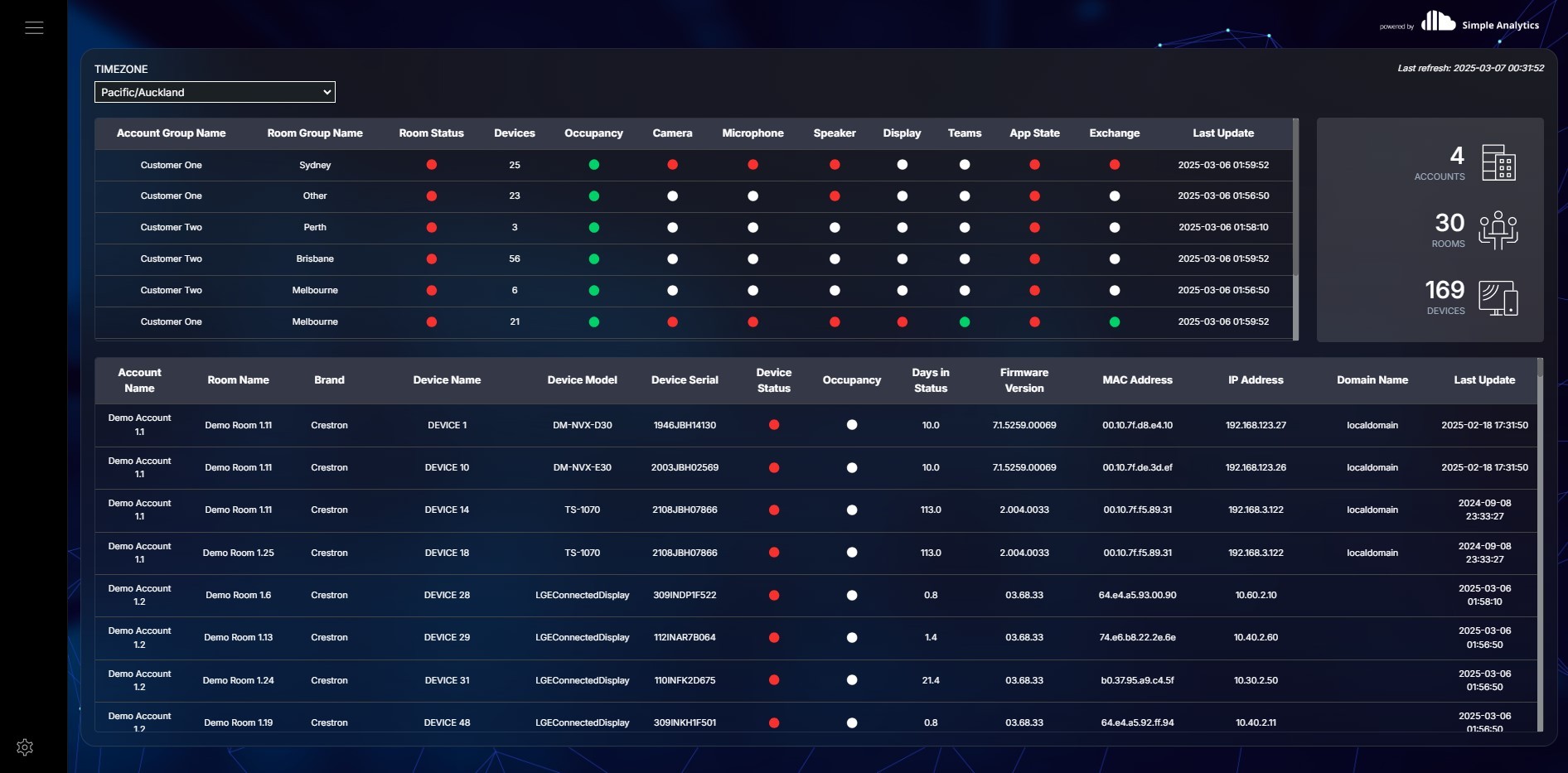Click red Device Status dot for DEVICE 1
1568x773 pixels.
[x=774, y=425]
